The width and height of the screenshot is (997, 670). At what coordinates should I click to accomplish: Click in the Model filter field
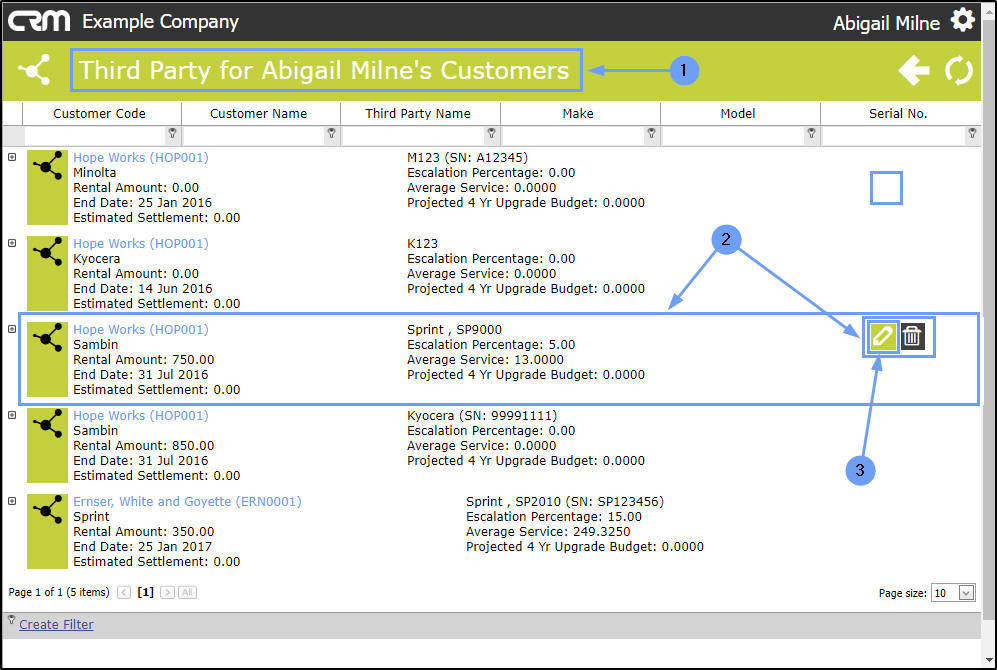tap(733, 134)
